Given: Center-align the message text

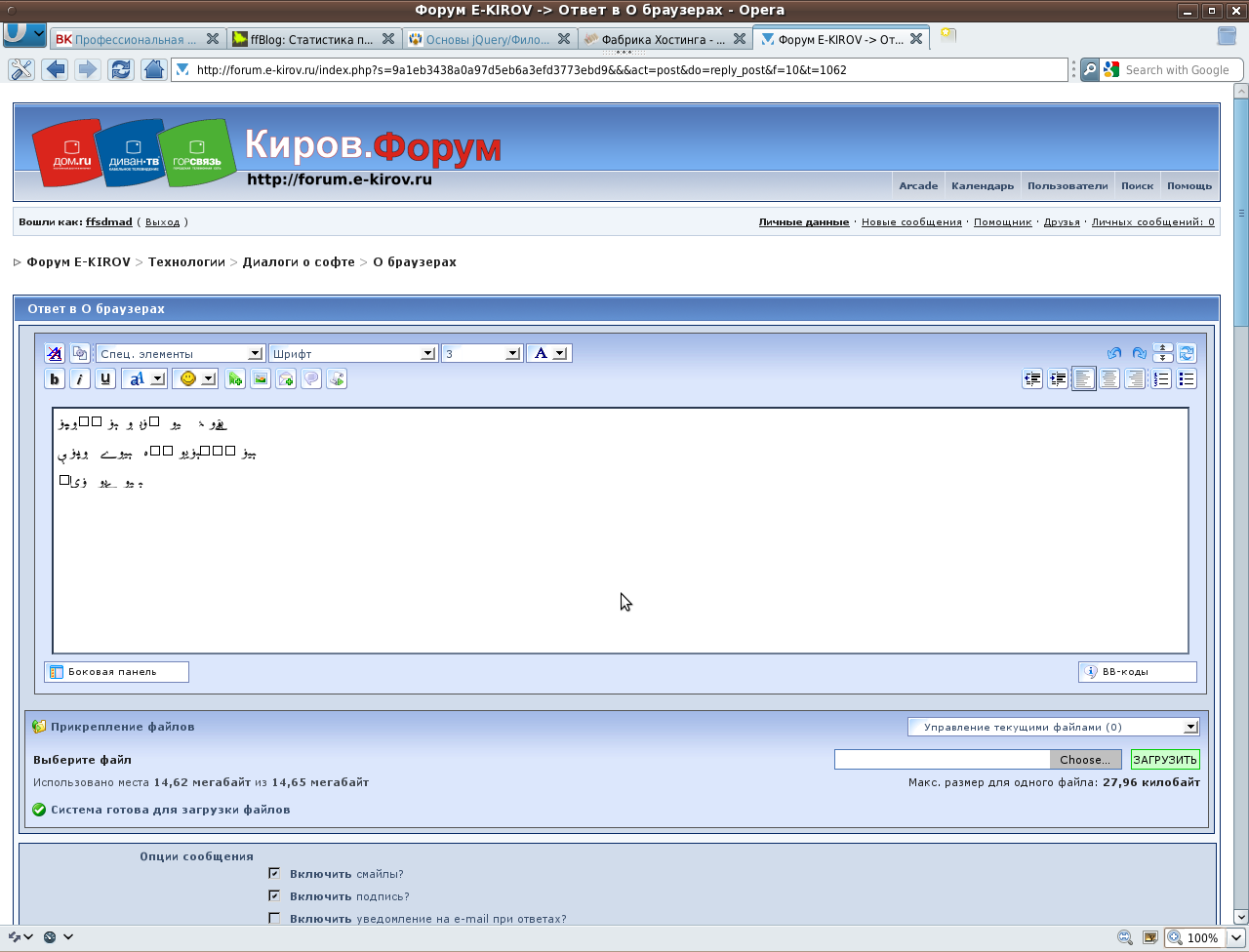Looking at the screenshot, I should (x=1109, y=379).
